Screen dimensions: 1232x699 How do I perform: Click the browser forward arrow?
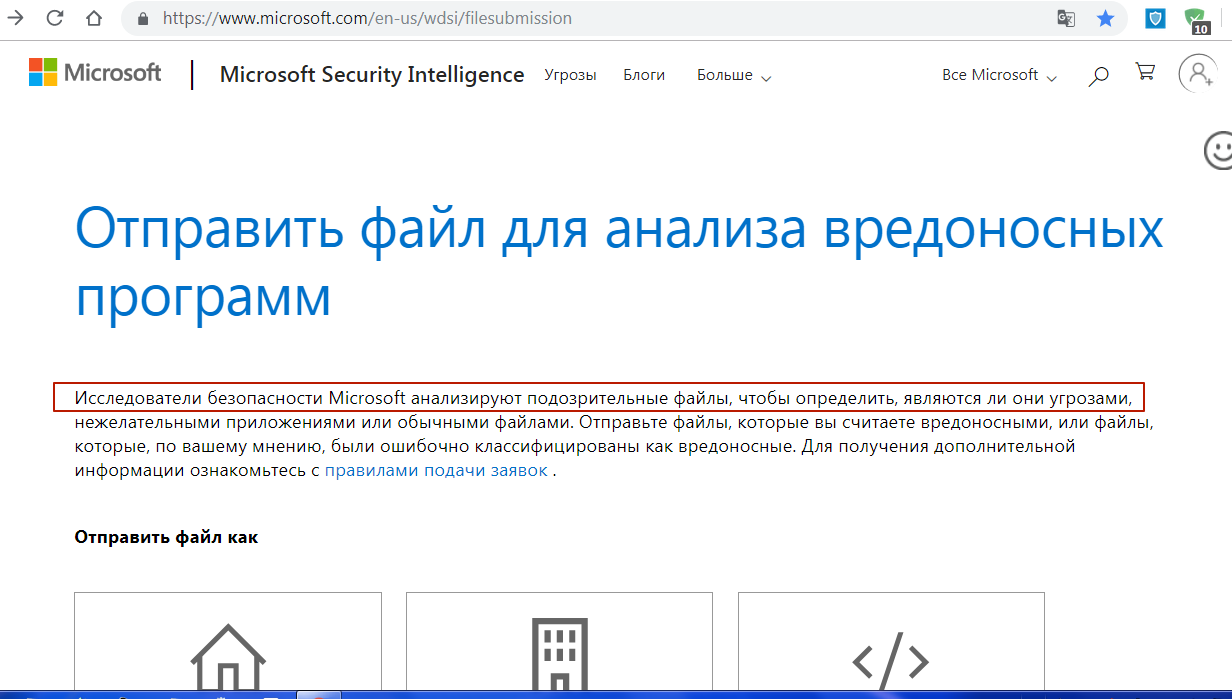pyautogui.click(x=15, y=18)
